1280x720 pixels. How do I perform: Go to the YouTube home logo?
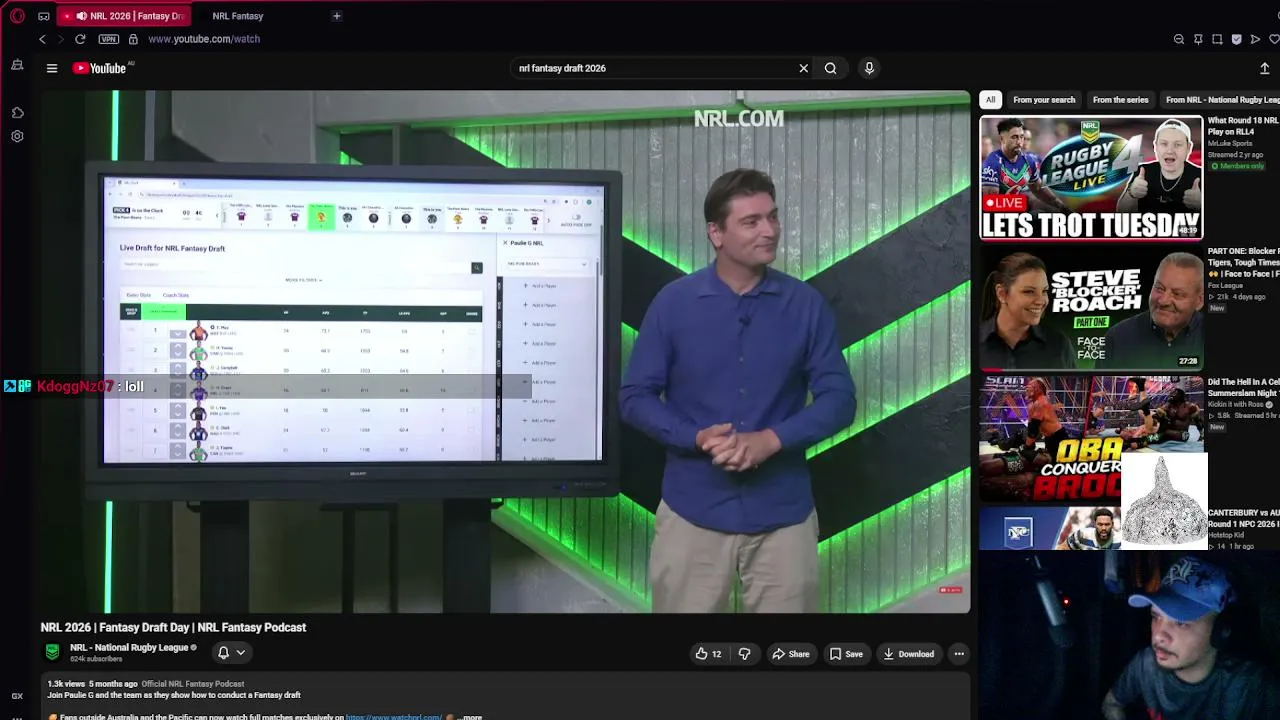(100, 68)
